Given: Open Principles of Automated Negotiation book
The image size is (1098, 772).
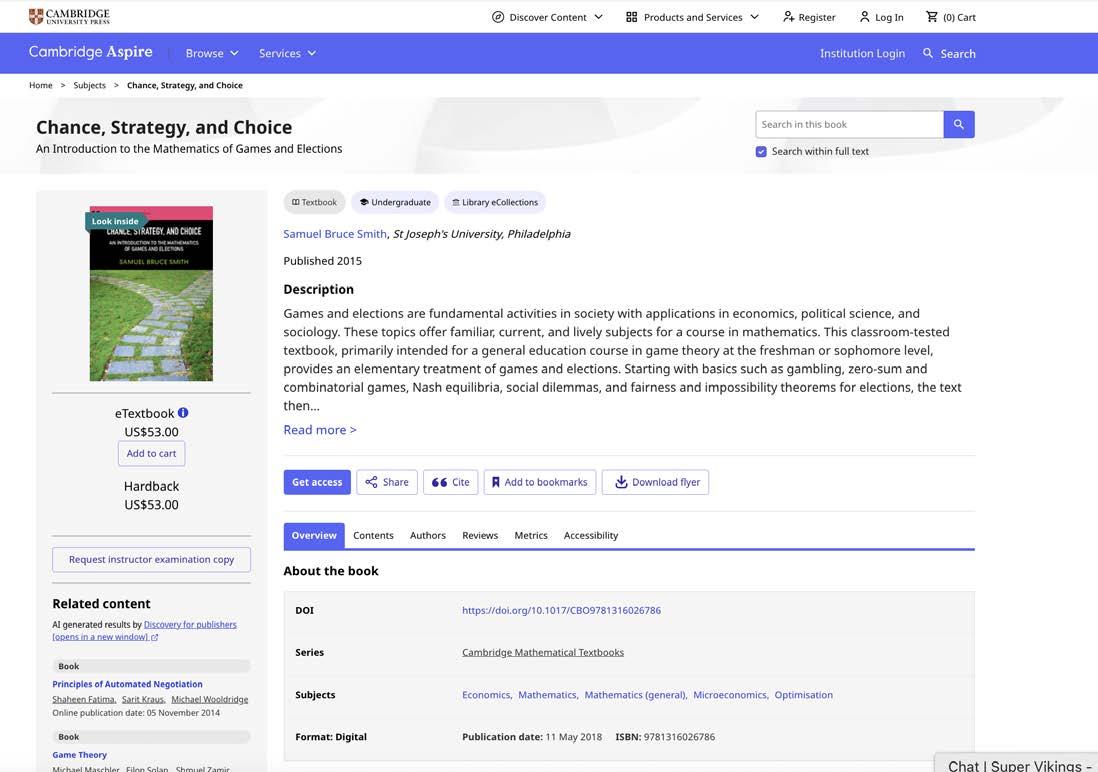Looking at the screenshot, I should click(127, 684).
